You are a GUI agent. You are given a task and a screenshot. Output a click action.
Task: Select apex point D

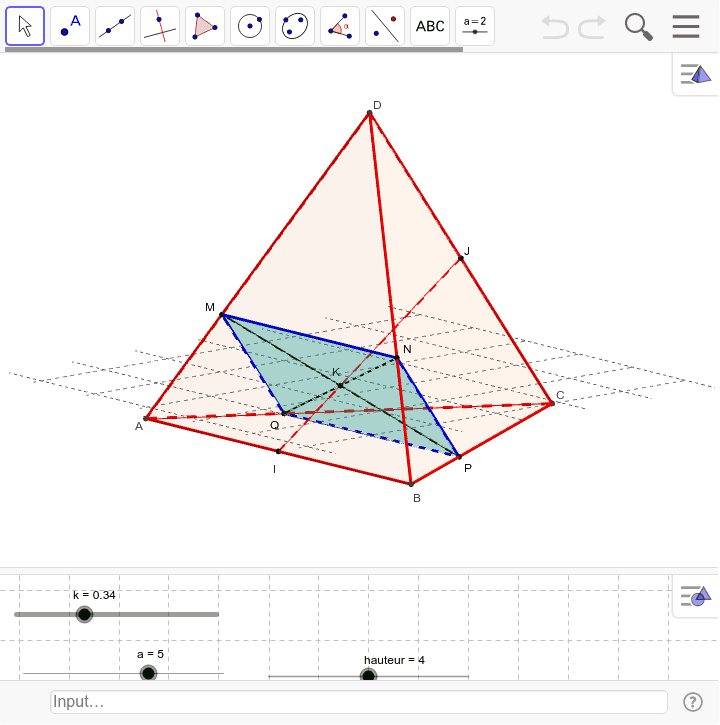pyautogui.click(x=369, y=113)
